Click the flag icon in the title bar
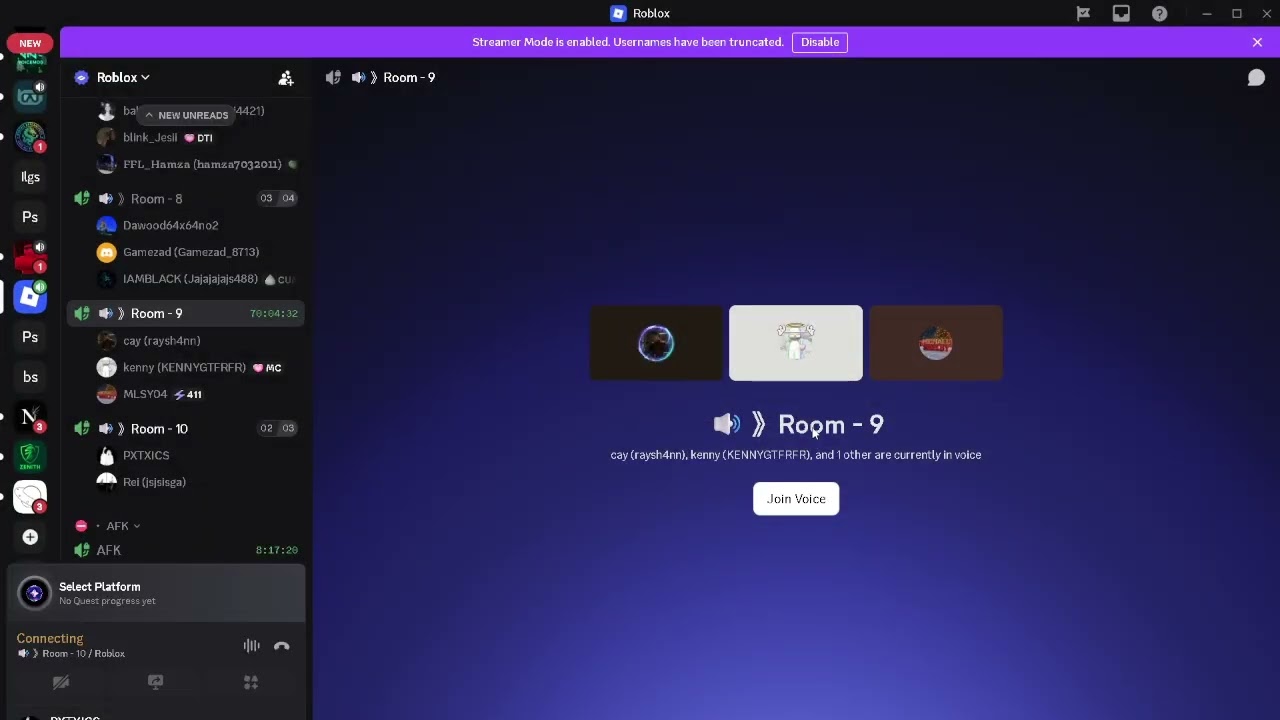The width and height of the screenshot is (1280, 720). click(x=1083, y=13)
